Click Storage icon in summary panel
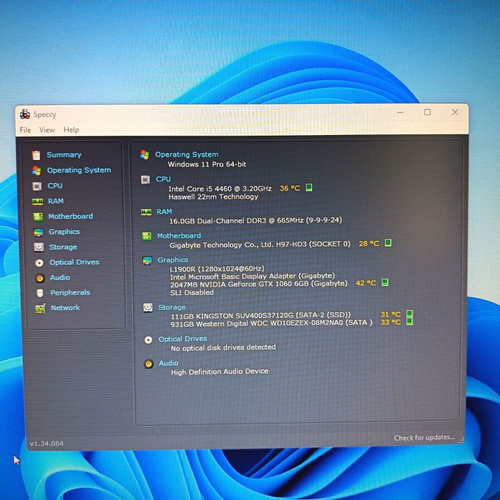The height and width of the screenshot is (500, 500). click(x=148, y=307)
